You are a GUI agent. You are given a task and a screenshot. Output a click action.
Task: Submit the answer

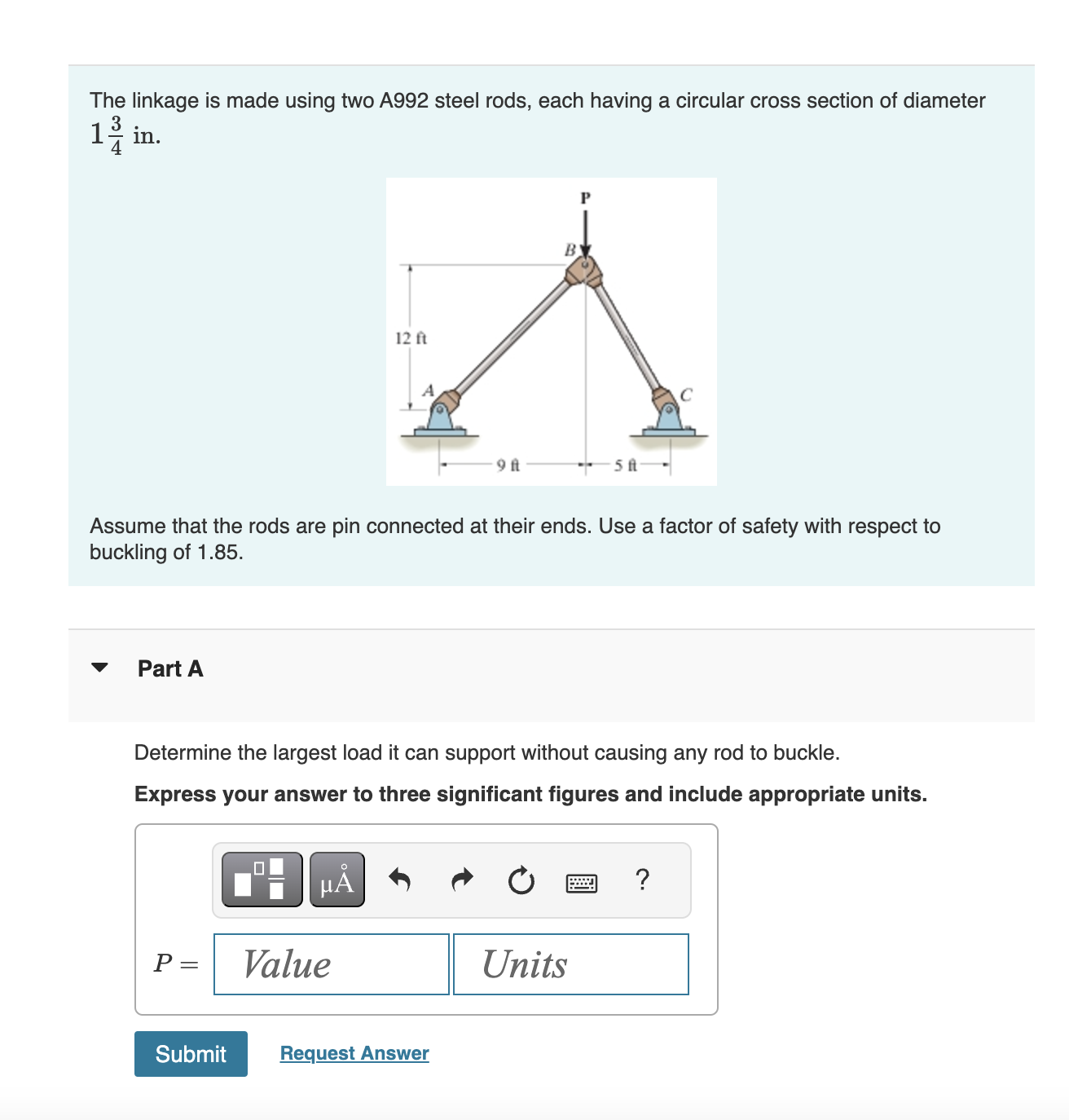[190, 1053]
